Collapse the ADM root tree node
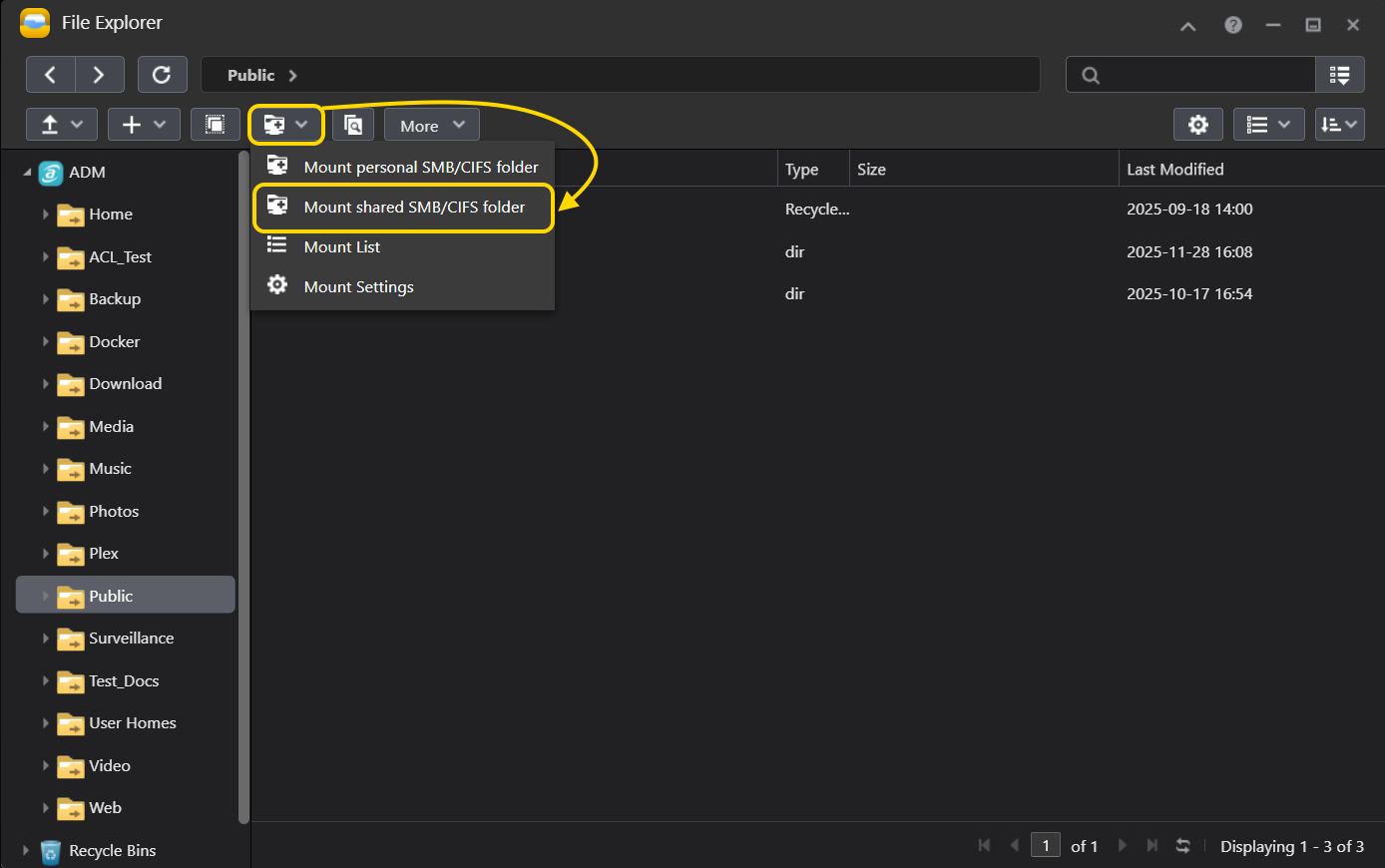This screenshot has width=1385, height=868. click(27, 173)
